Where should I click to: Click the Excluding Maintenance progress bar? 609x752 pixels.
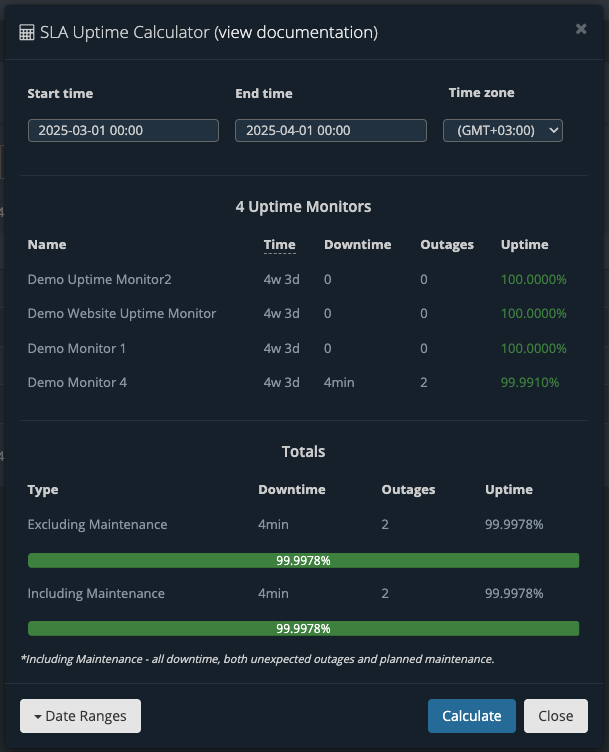click(x=304, y=560)
